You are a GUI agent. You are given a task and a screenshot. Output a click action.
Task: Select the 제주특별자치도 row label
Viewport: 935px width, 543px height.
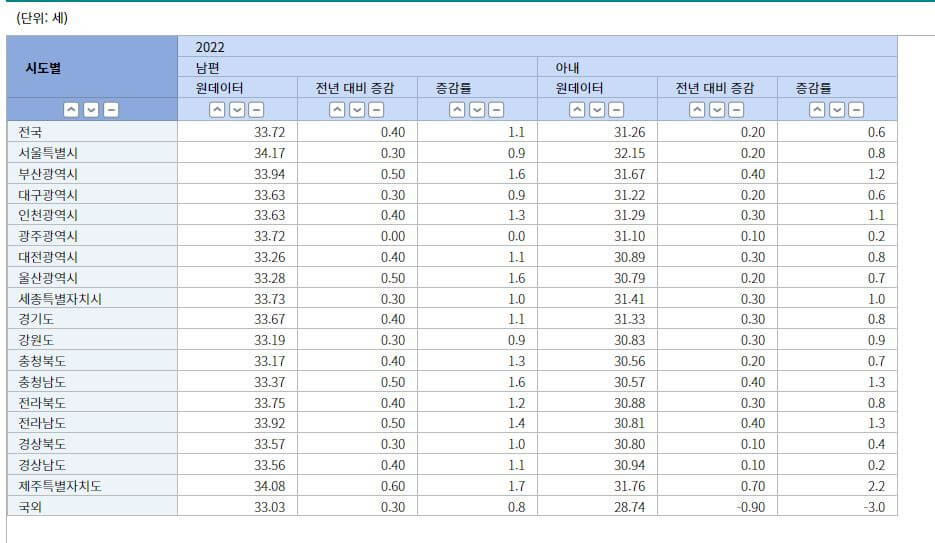(x=60, y=485)
